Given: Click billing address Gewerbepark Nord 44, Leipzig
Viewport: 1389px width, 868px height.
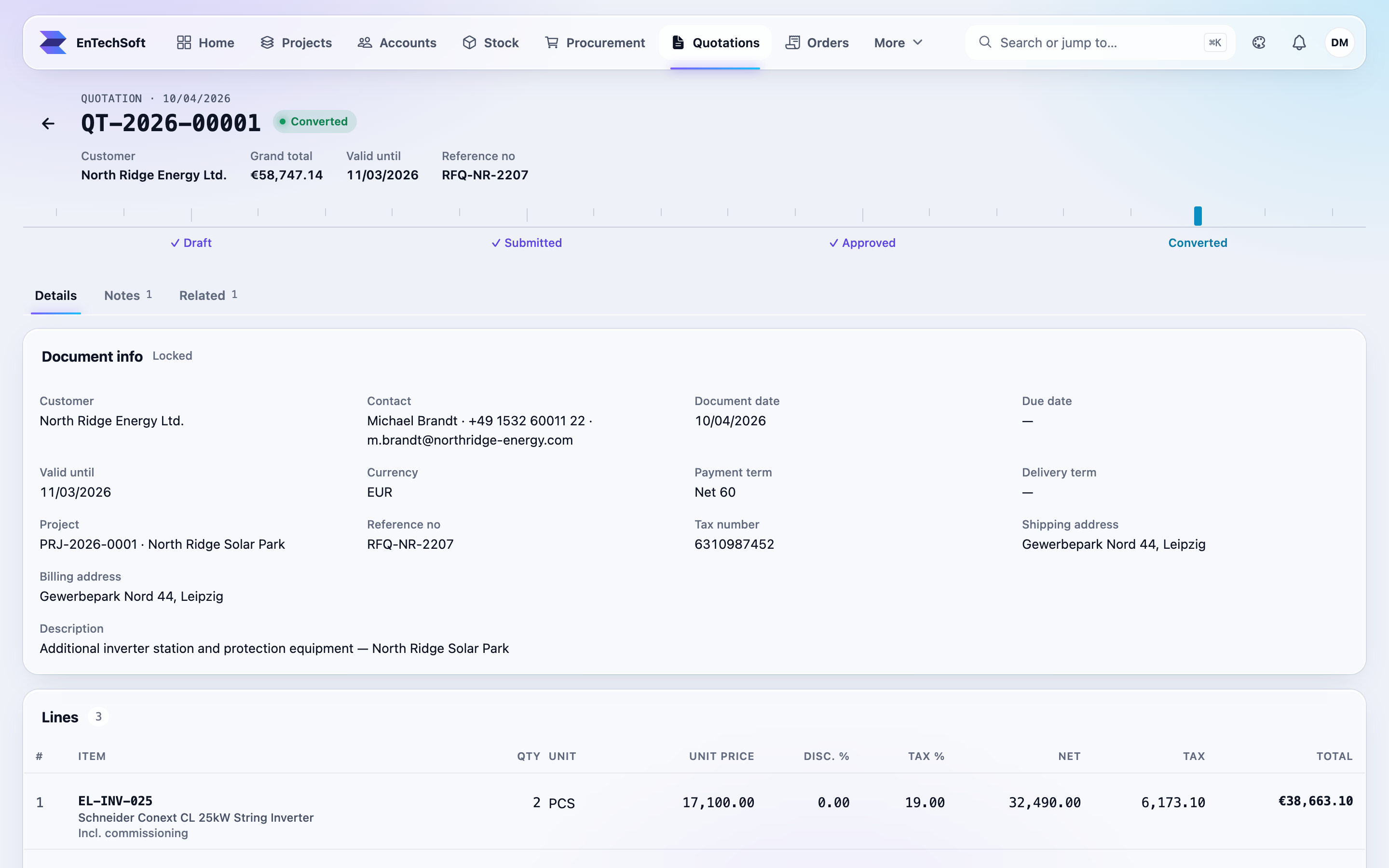Looking at the screenshot, I should pos(132,597).
